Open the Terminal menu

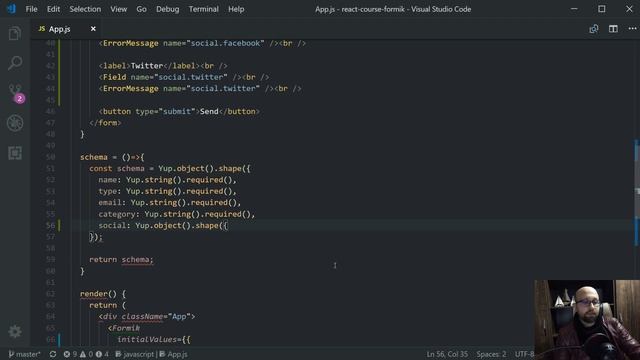point(203,9)
